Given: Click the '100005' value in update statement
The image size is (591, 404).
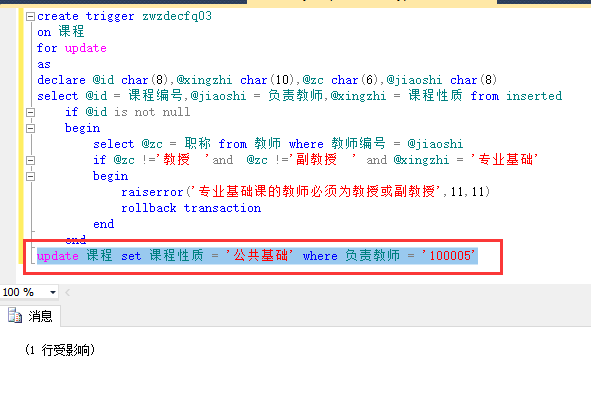Looking at the screenshot, I should [x=448, y=256].
